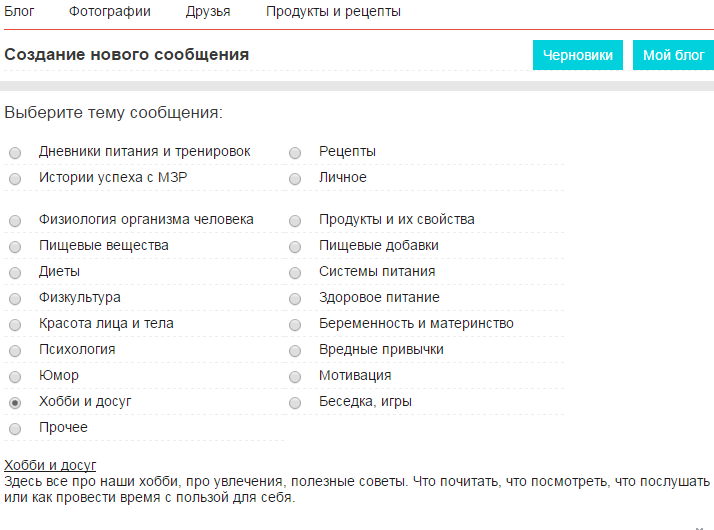714x530 pixels.
Task: Choose the Рецепты topic option
Action: click(x=295, y=153)
